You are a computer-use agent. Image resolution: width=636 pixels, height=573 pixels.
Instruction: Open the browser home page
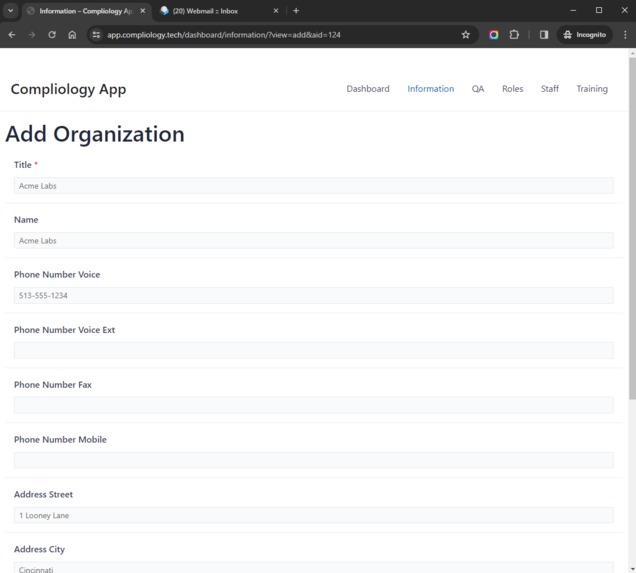[72, 35]
